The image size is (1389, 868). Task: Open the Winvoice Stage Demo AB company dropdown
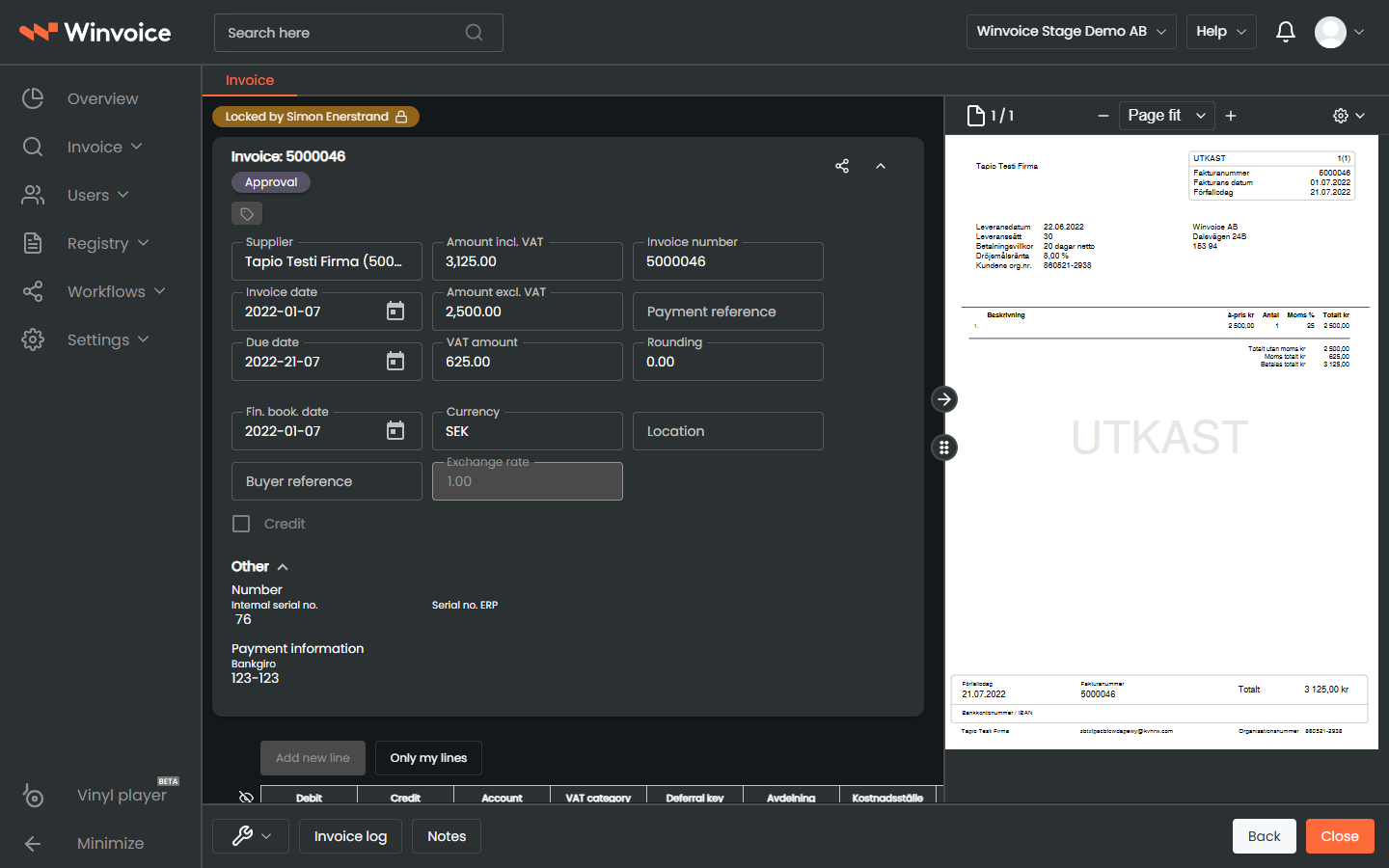click(1071, 31)
